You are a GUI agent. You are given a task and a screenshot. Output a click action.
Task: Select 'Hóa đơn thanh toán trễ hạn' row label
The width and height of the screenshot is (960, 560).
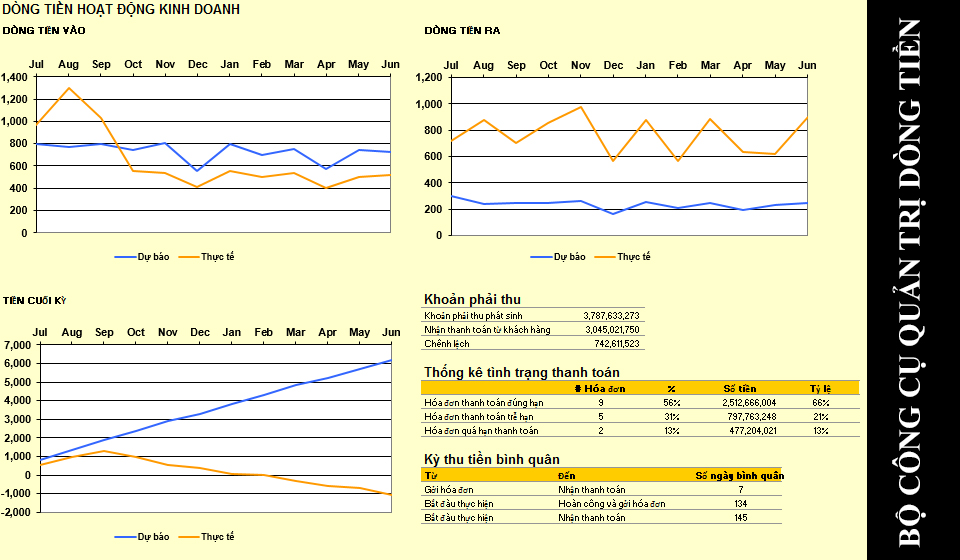[x=479, y=417]
